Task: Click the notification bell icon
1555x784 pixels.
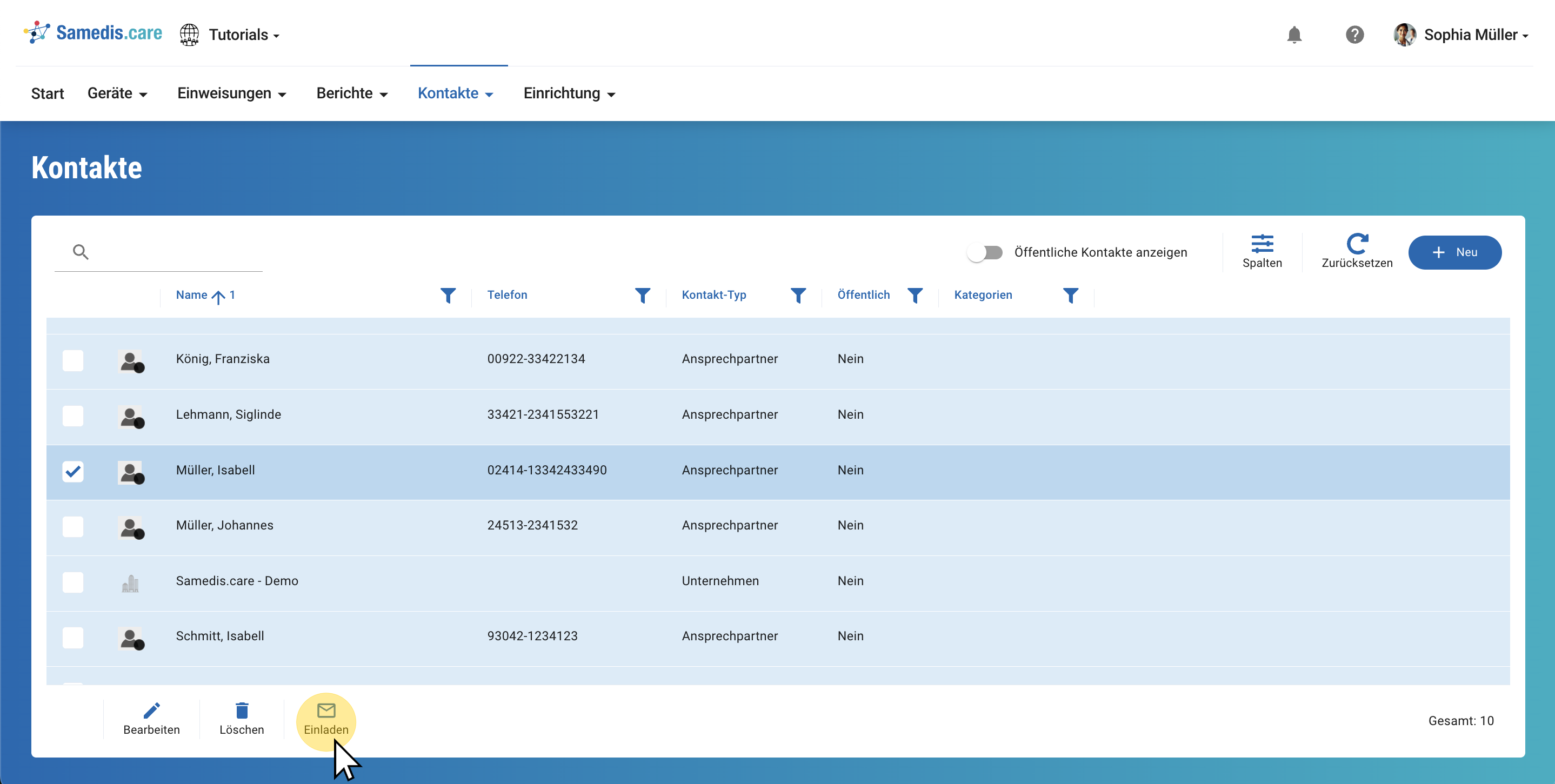Action: pyautogui.click(x=1293, y=35)
